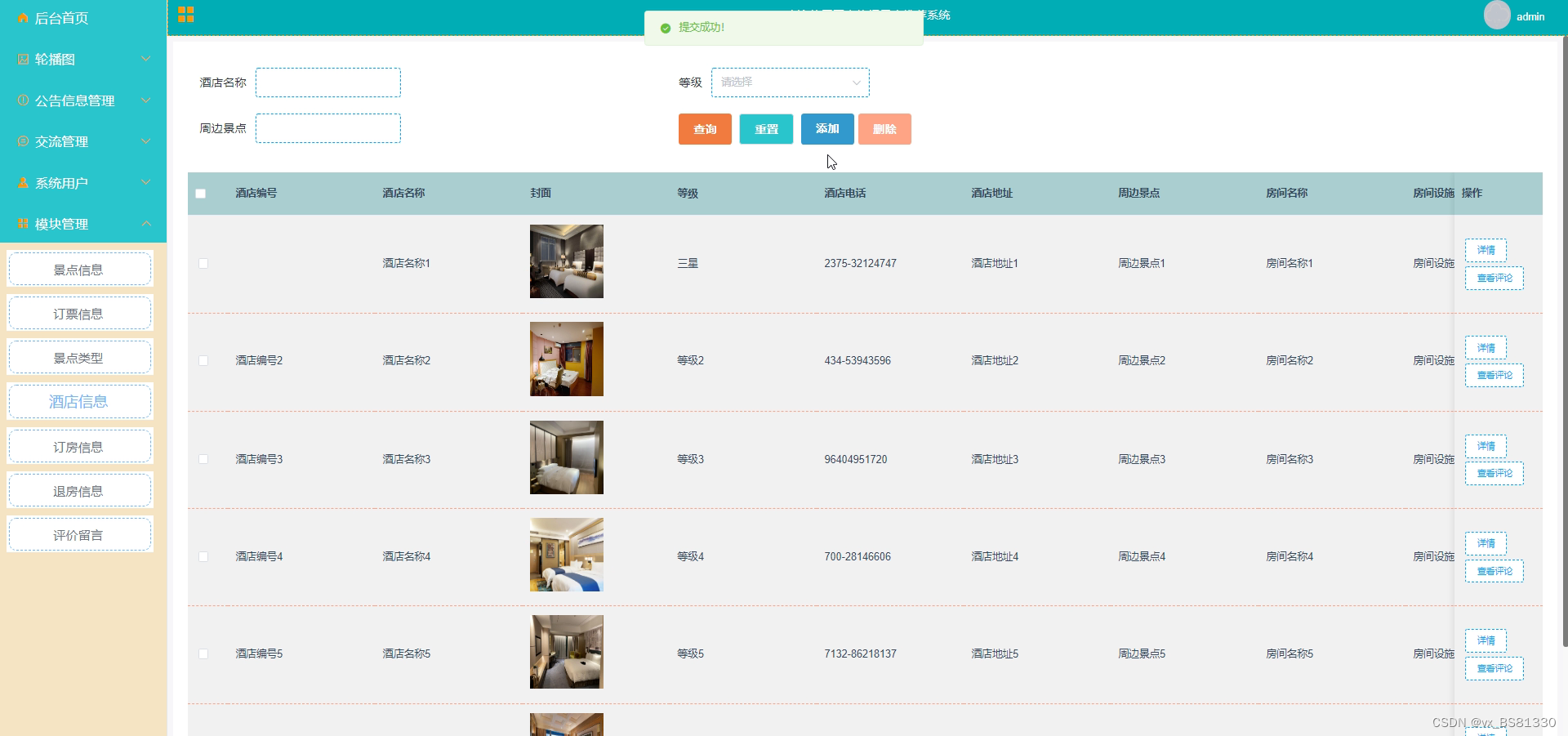Check the checkbox for 酒店编号3 row
This screenshot has height=736, width=1568.
tap(203, 459)
